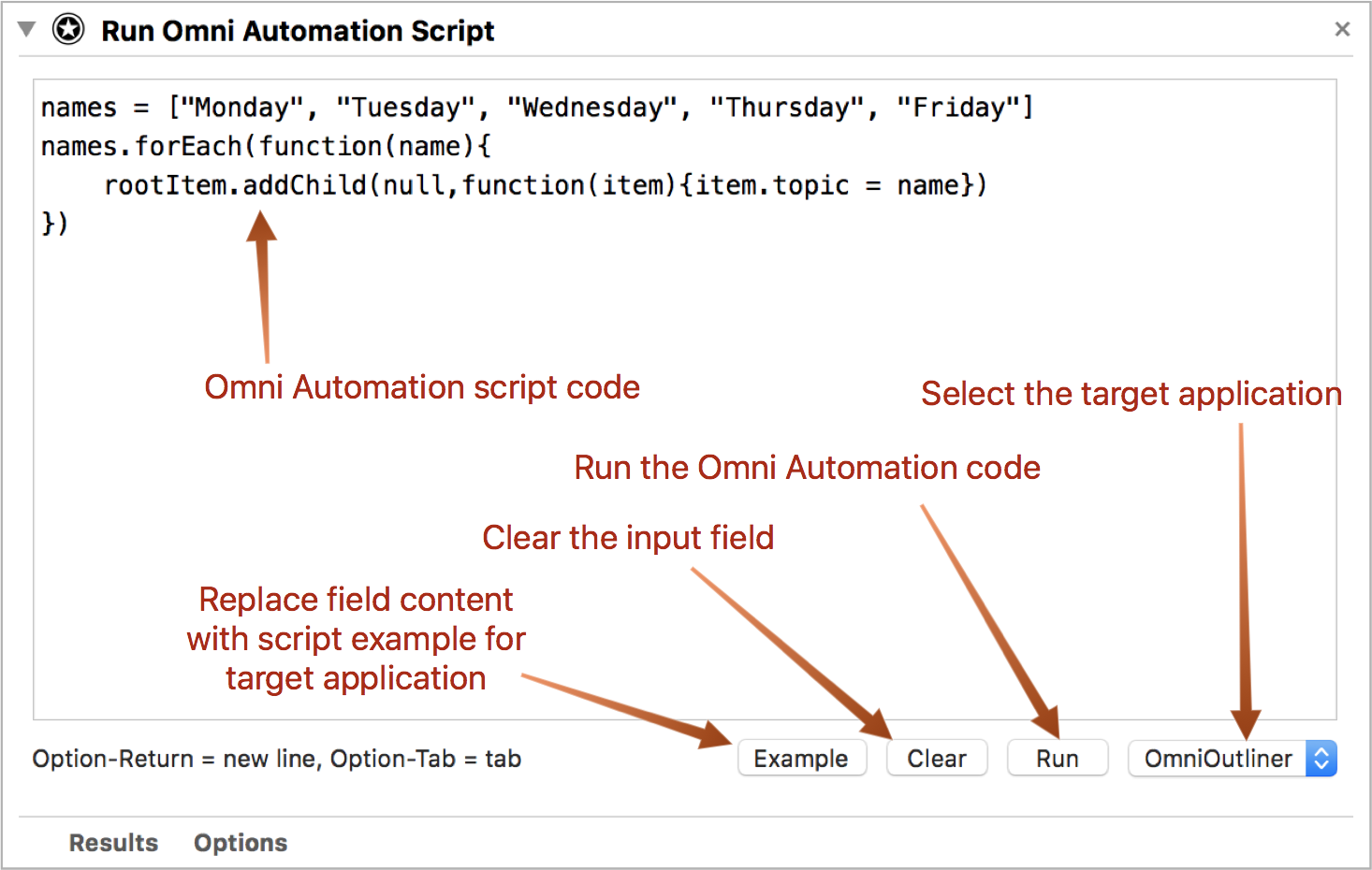Clear the script input field with Clear
1372x870 pixels.
(x=936, y=759)
